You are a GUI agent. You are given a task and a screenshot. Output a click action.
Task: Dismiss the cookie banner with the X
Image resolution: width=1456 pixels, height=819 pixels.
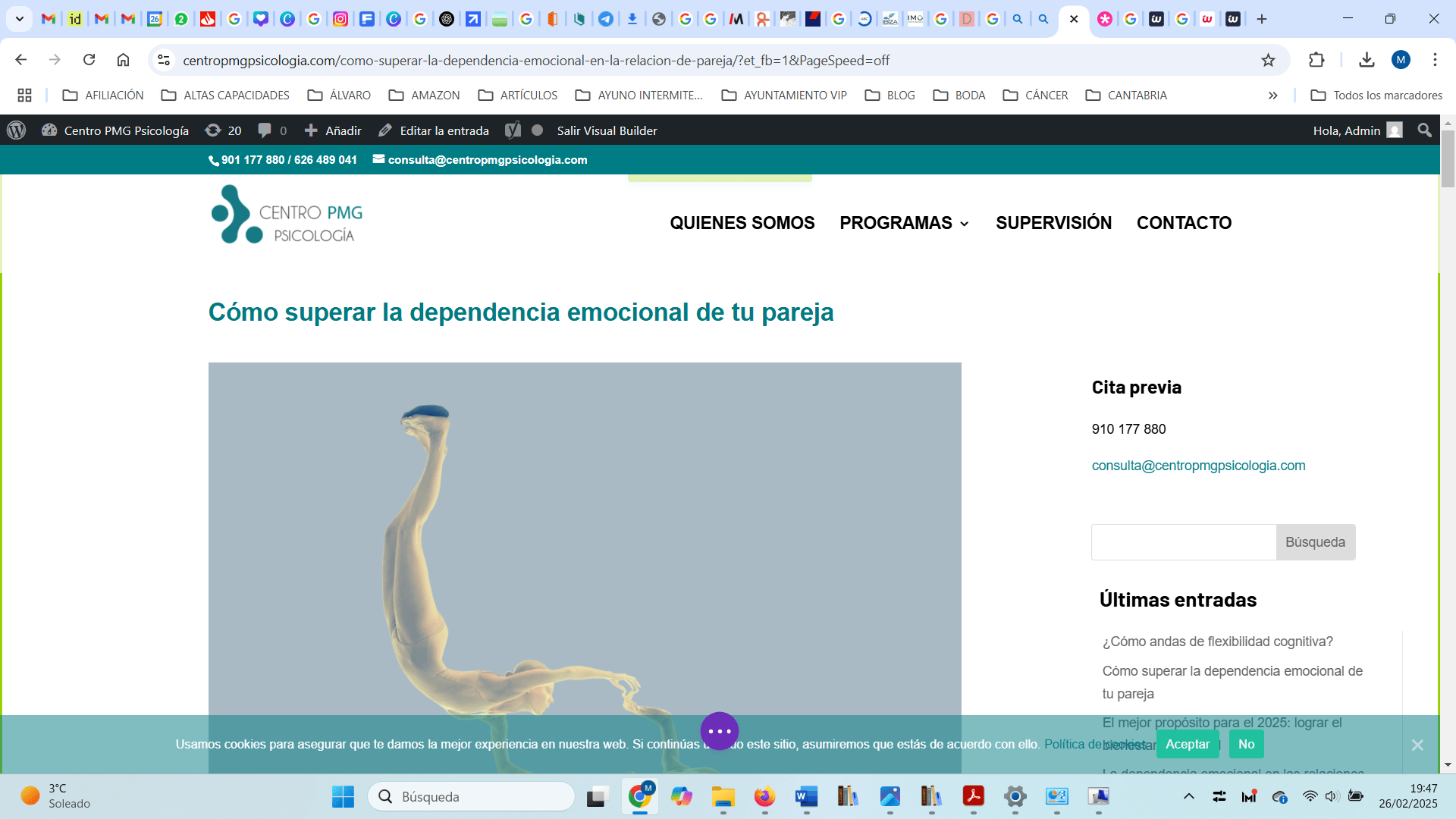tap(1417, 745)
